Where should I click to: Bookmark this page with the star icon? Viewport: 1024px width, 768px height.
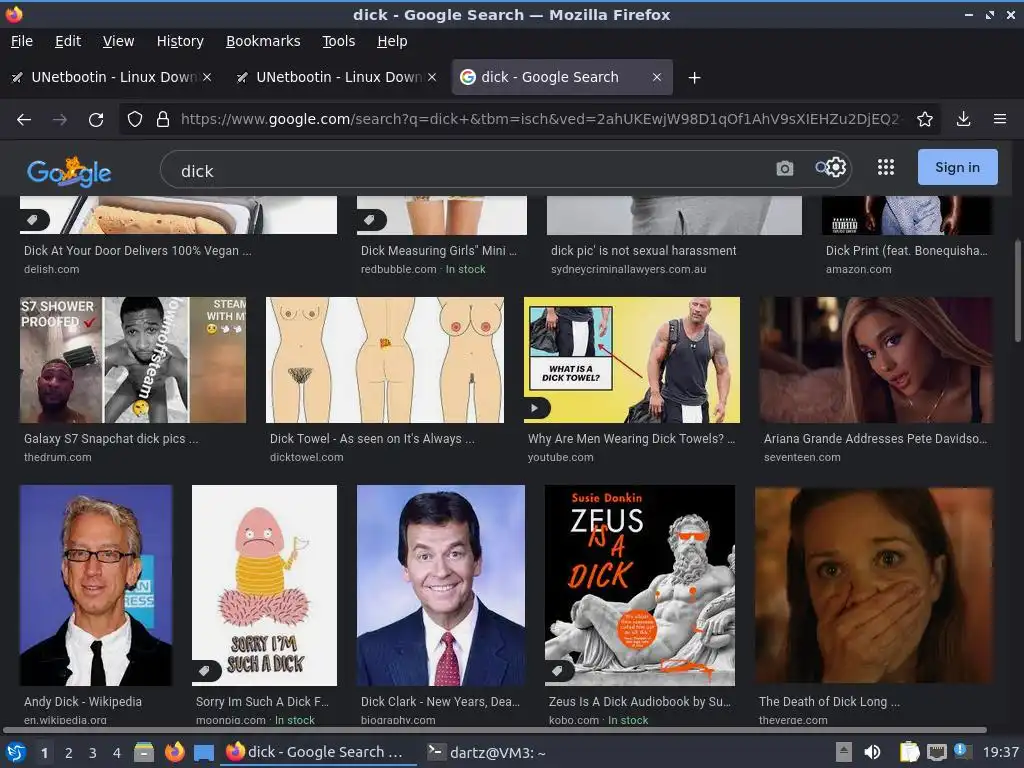[x=924, y=120]
